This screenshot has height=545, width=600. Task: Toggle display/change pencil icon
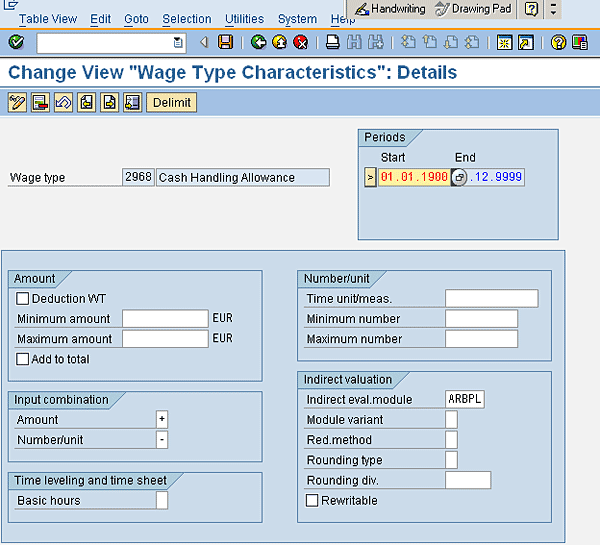pyautogui.click(x=17, y=103)
